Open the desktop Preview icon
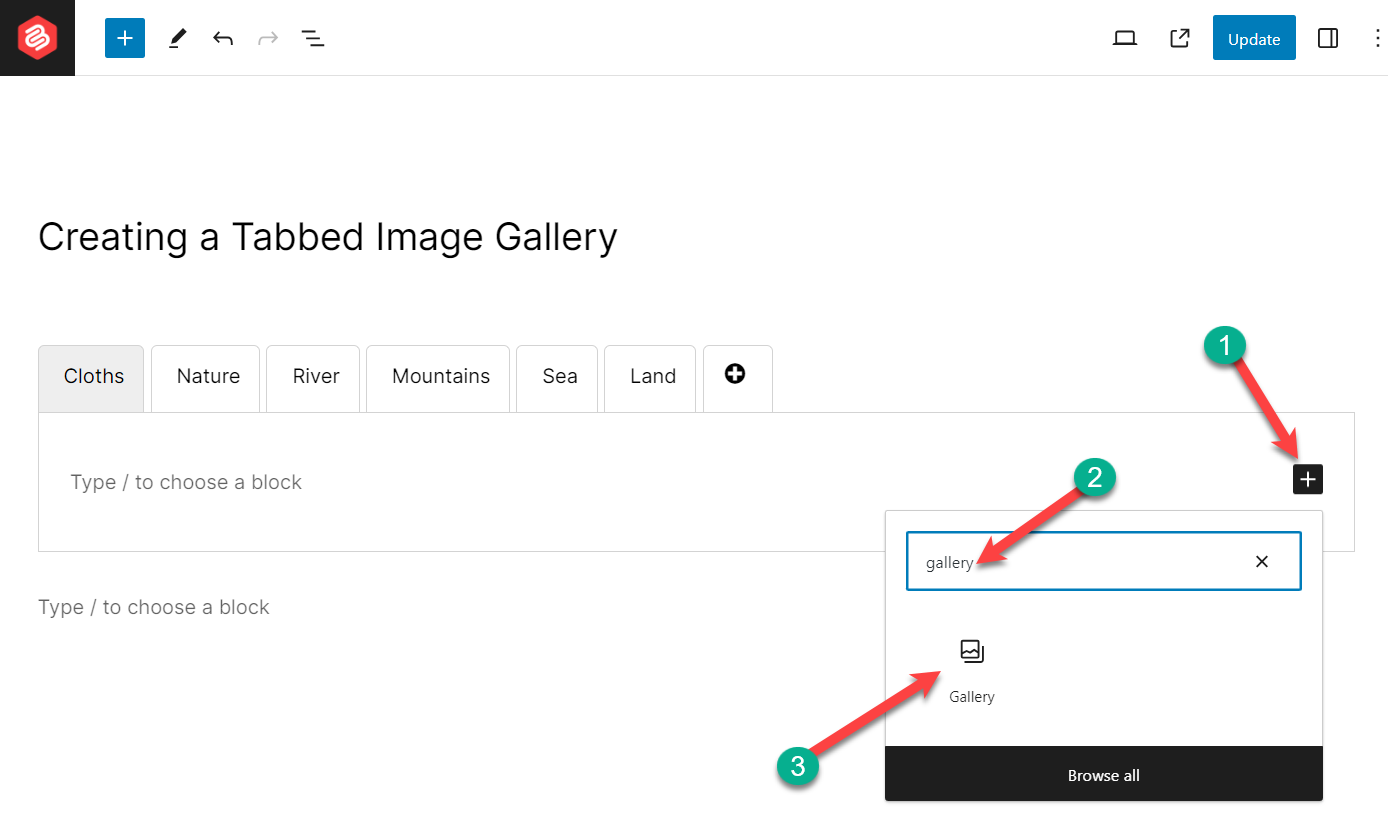 click(1124, 37)
